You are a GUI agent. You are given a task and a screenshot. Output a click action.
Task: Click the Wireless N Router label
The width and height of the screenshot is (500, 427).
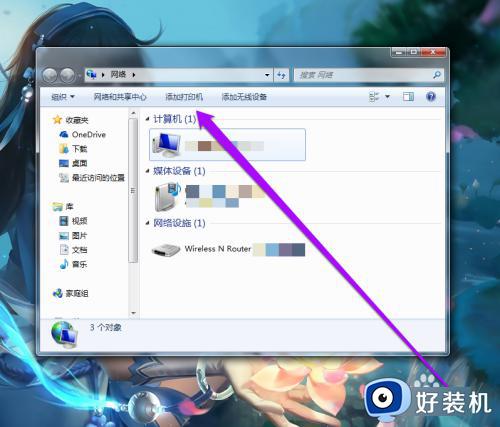click(x=218, y=249)
